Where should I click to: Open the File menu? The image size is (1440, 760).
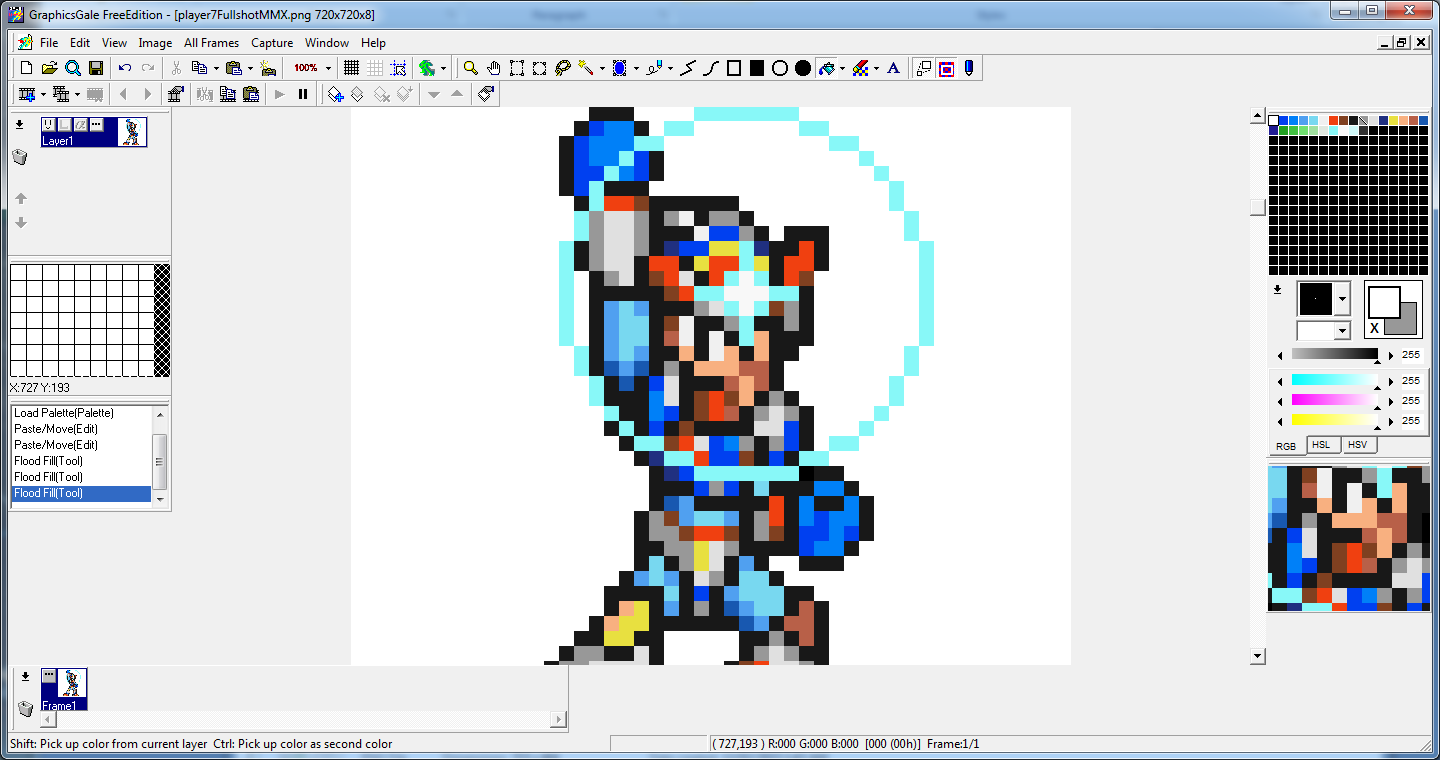49,43
